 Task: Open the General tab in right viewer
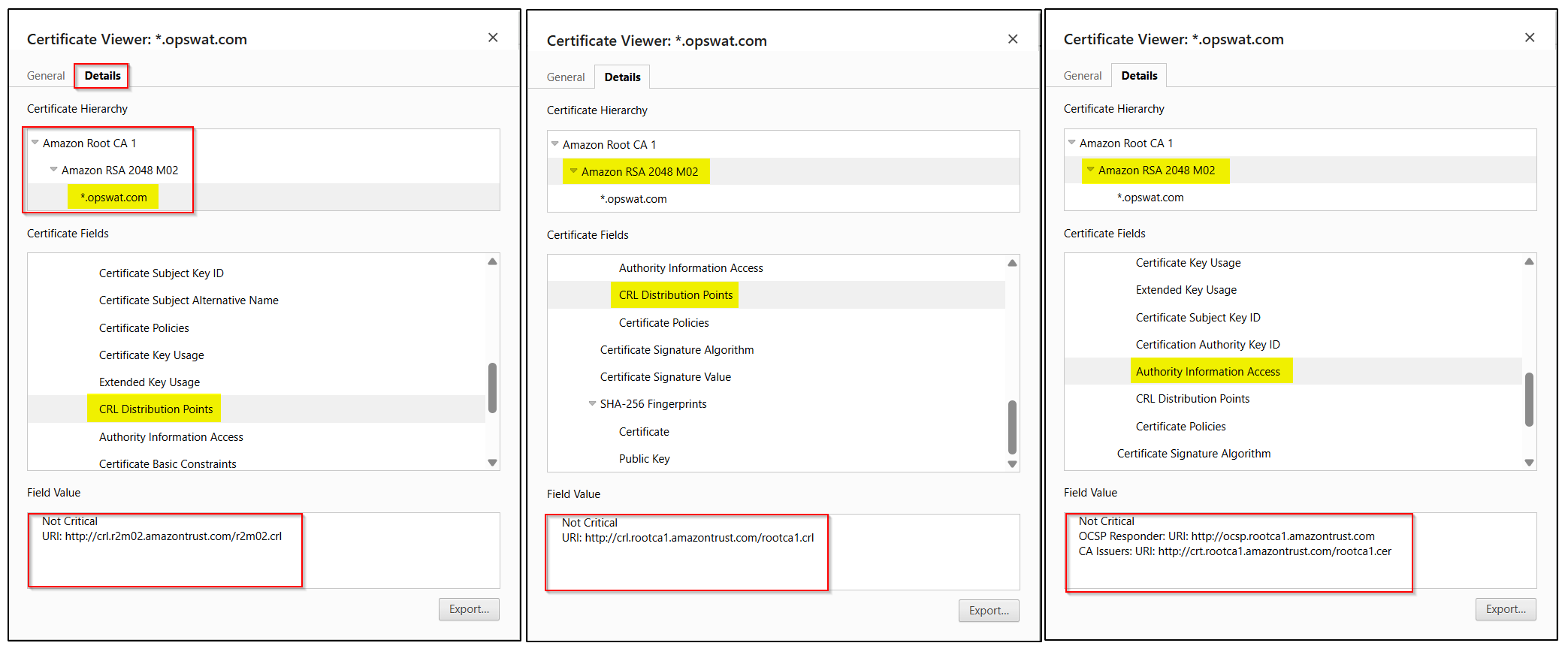click(x=1083, y=76)
